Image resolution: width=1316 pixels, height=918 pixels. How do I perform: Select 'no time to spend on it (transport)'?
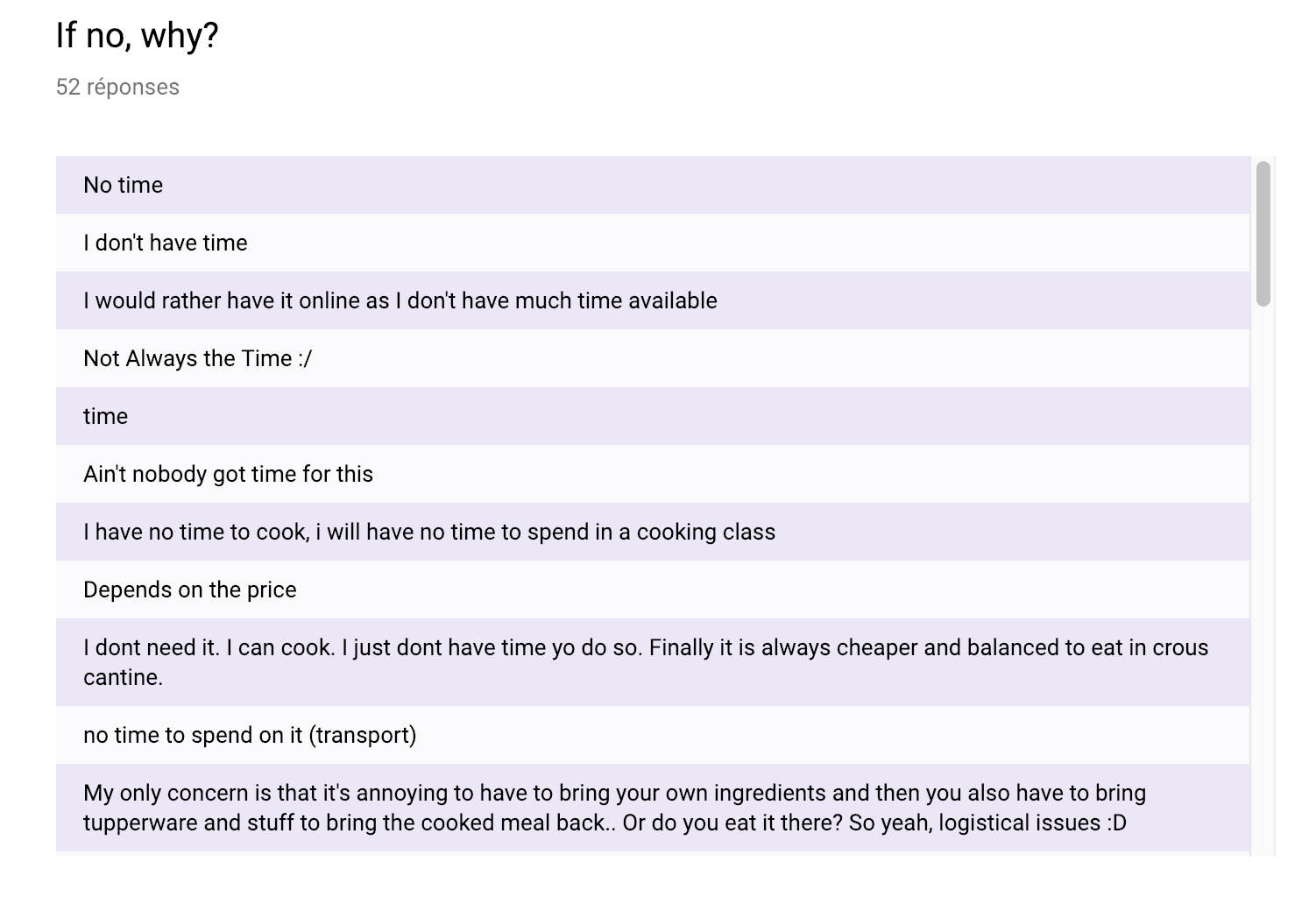[x=653, y=735]
